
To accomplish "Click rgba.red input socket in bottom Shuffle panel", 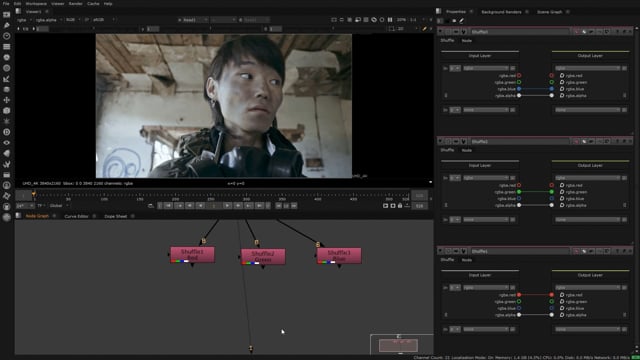I will (x=519, y=295).
